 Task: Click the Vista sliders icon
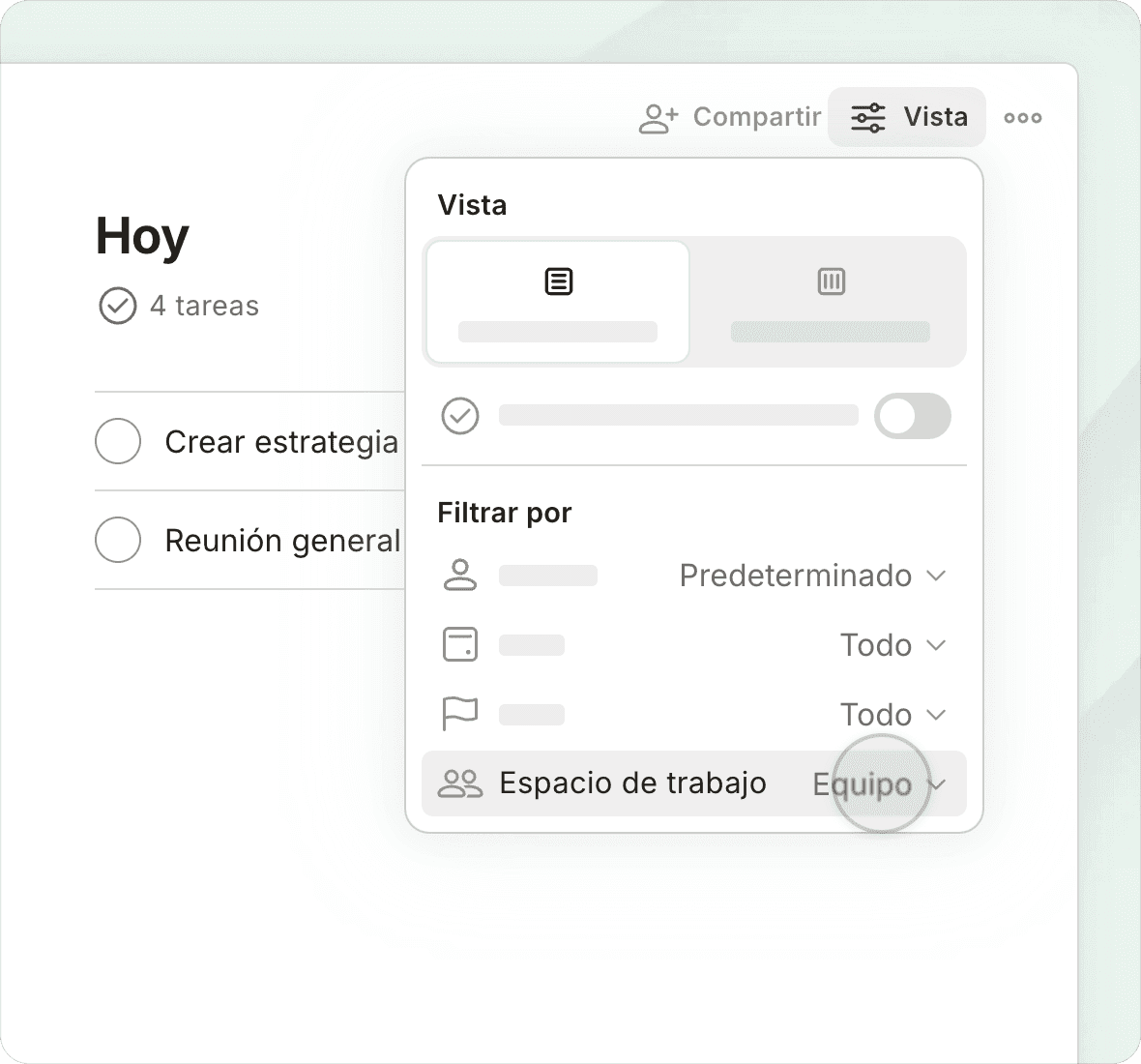pos(867,117)
